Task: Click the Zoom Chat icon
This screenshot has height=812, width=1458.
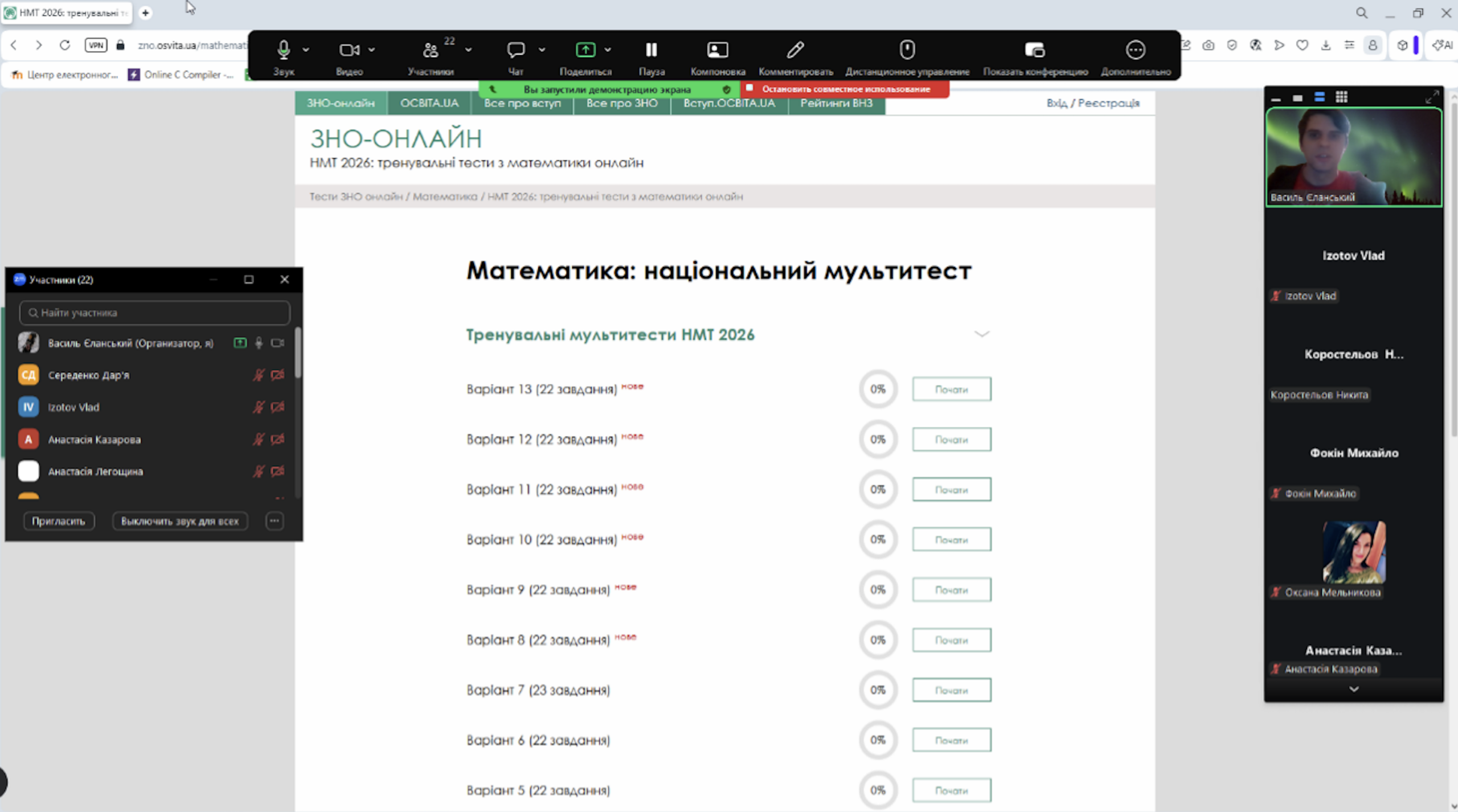Action: pos(515,50)
